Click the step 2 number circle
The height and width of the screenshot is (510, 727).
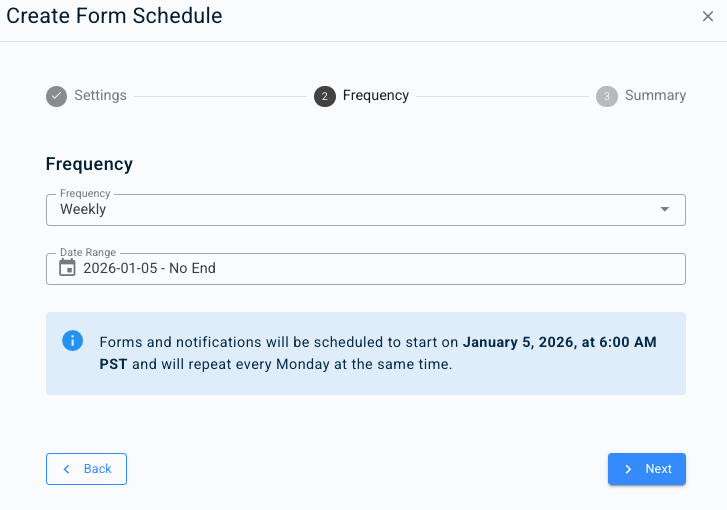[324, 96]
